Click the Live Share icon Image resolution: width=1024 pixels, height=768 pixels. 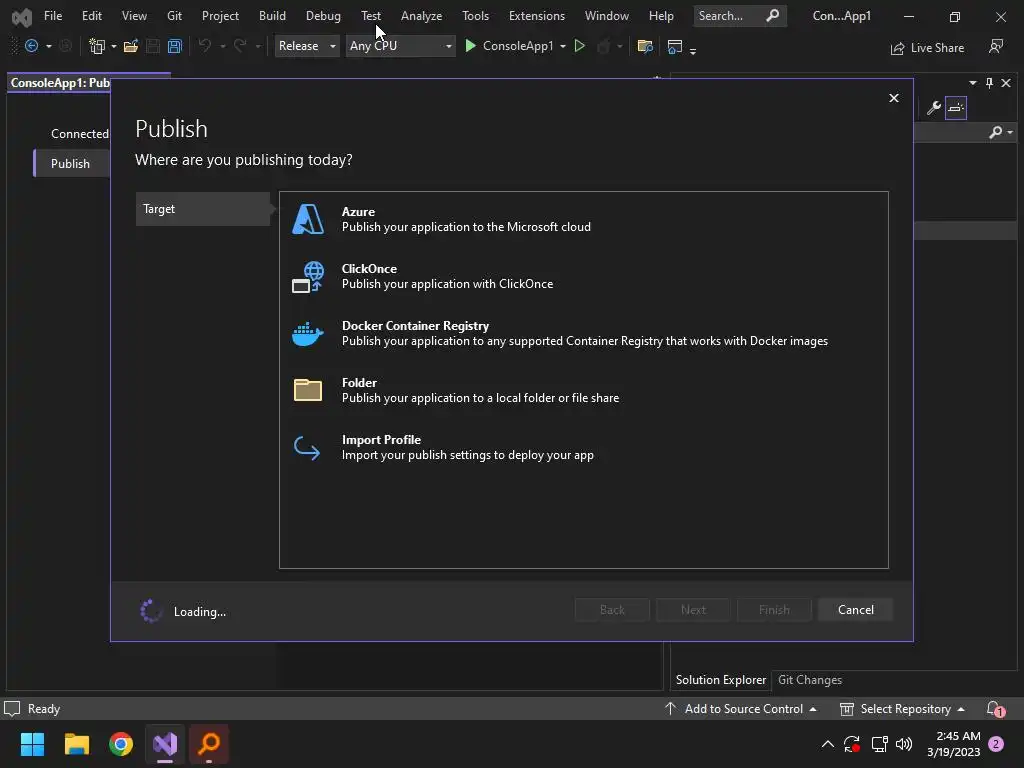point(898,48)
